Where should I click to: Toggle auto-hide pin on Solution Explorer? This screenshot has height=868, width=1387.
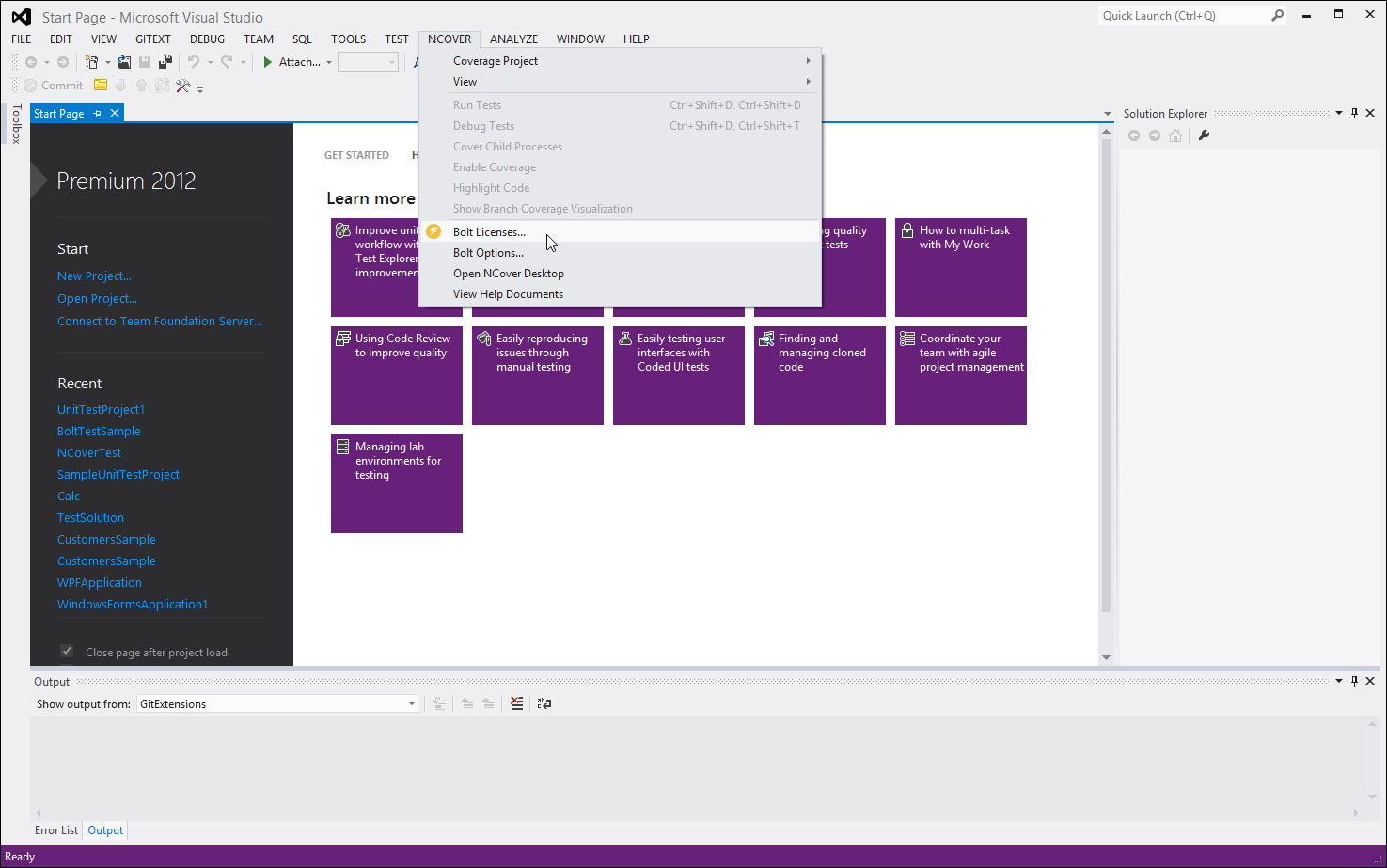[1354, 113]
